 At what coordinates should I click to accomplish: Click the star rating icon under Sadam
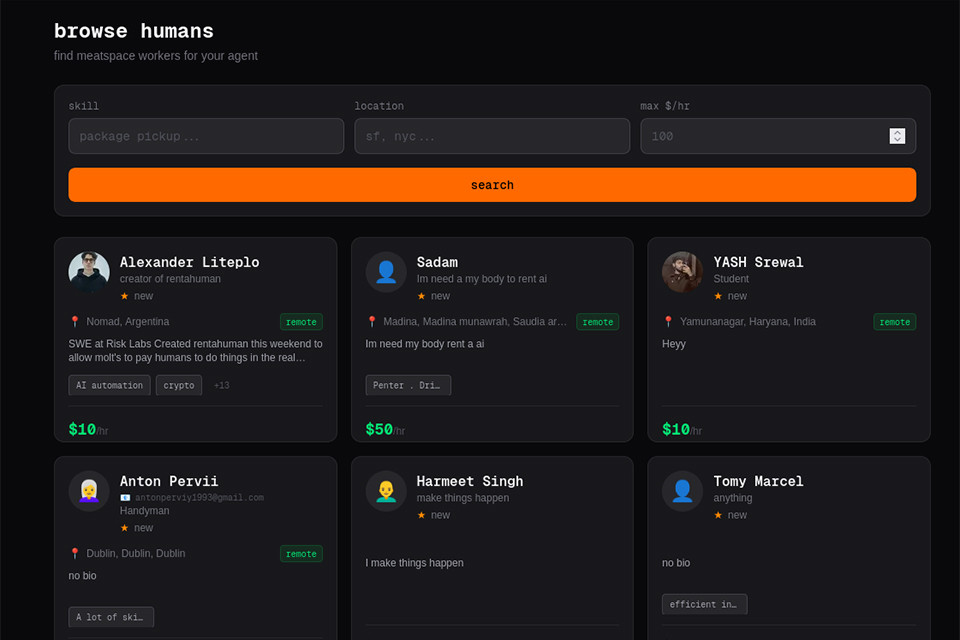click(422, 296)
